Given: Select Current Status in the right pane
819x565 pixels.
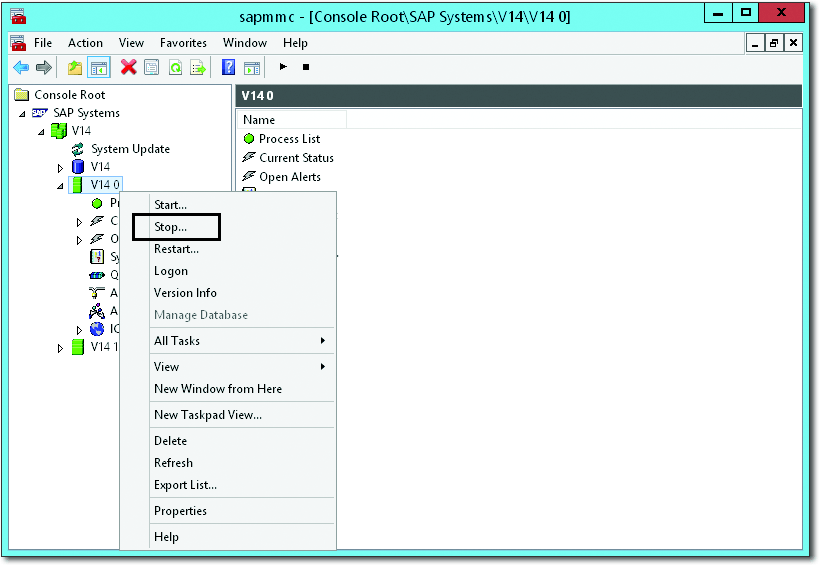Looking at the screenshot, I should click(288, 158).
